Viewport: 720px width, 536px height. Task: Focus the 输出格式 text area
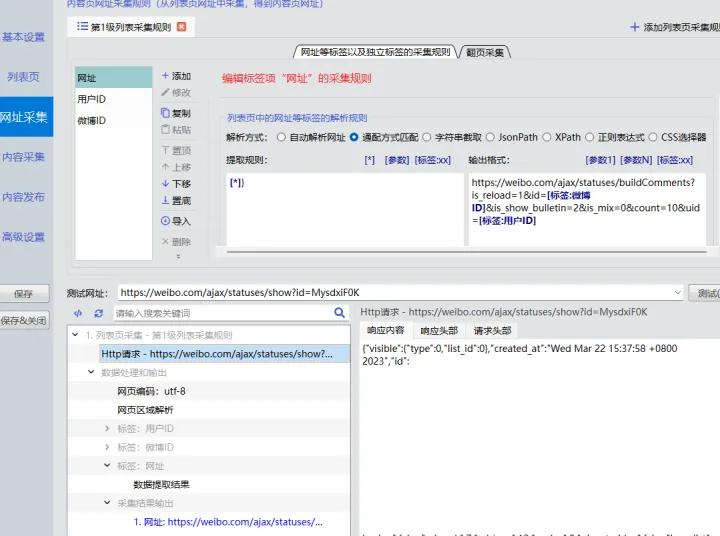587,209
